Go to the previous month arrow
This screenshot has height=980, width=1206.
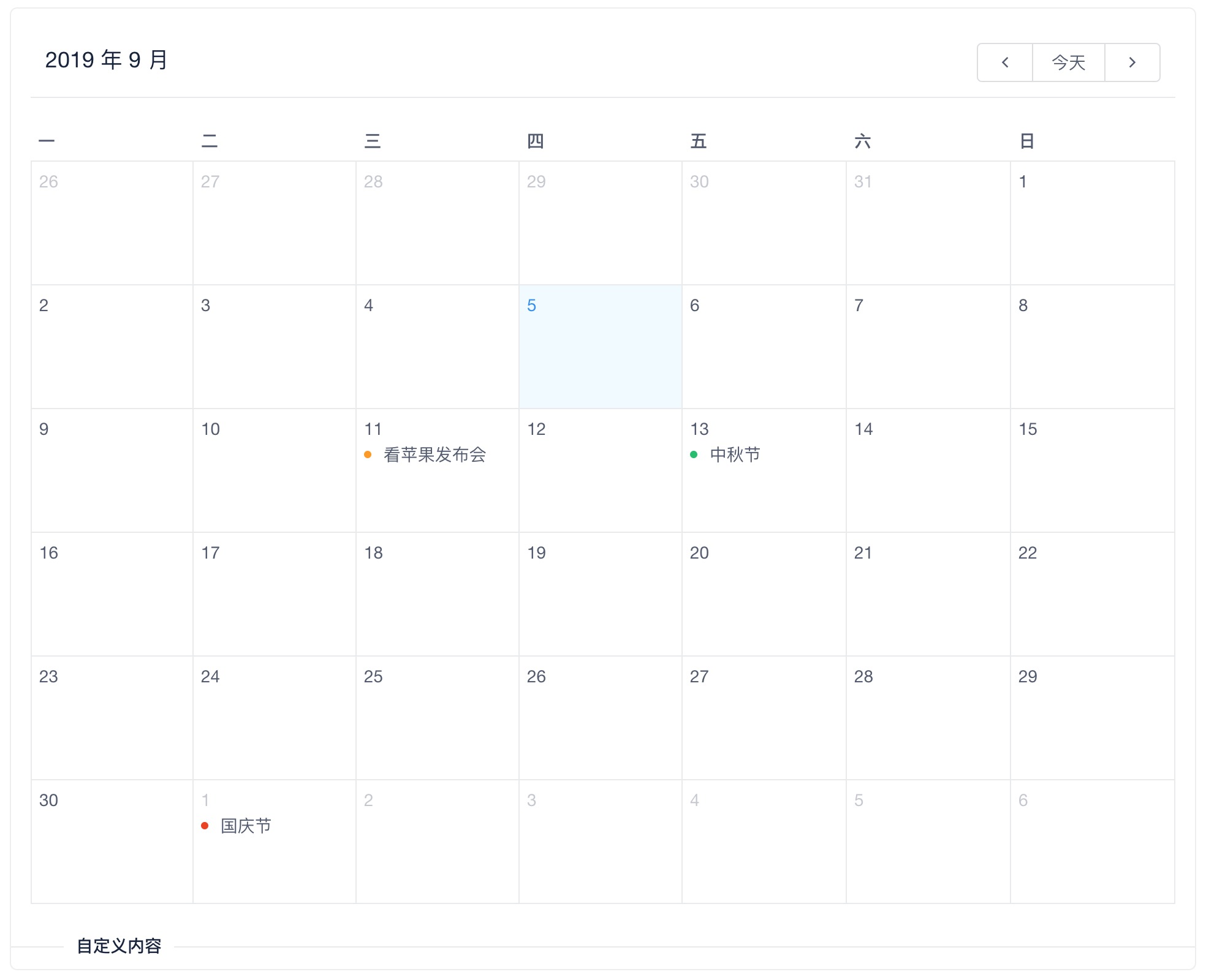click(1004, 62)
